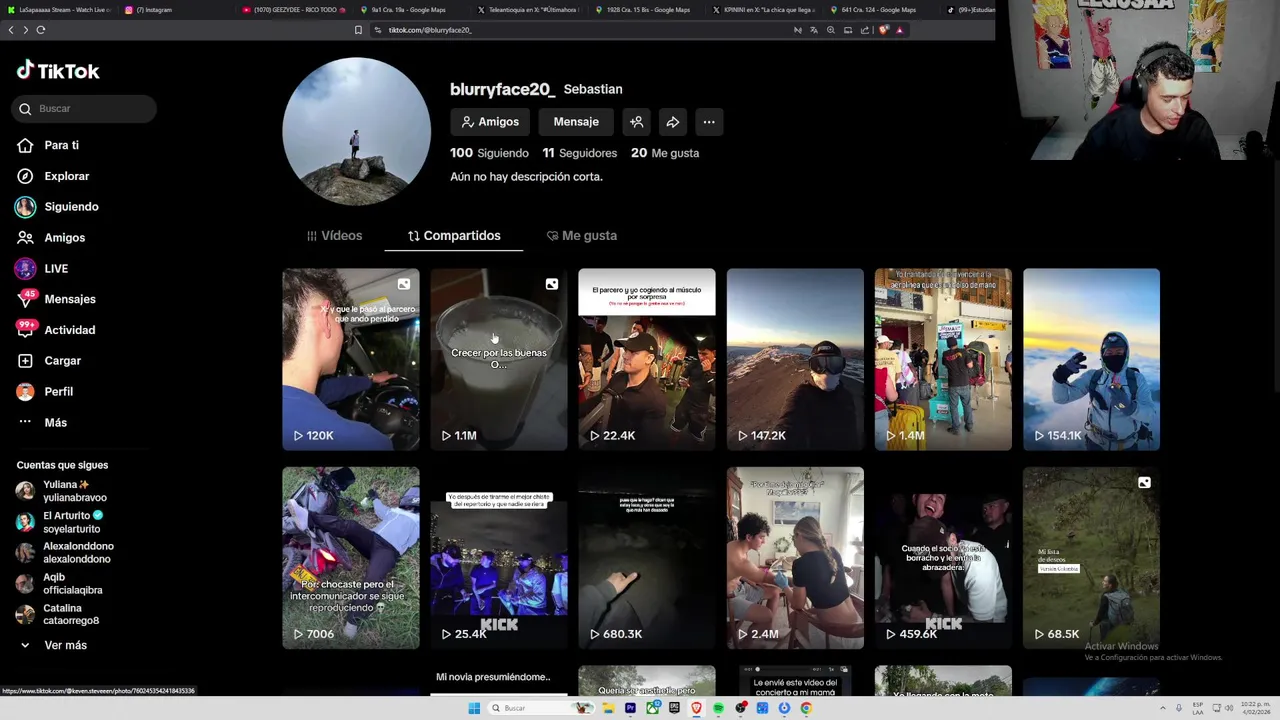This screenshot has height=720, width=1280.
Task: Open Google Chrome from the taskbar
Action: (806, 708)
